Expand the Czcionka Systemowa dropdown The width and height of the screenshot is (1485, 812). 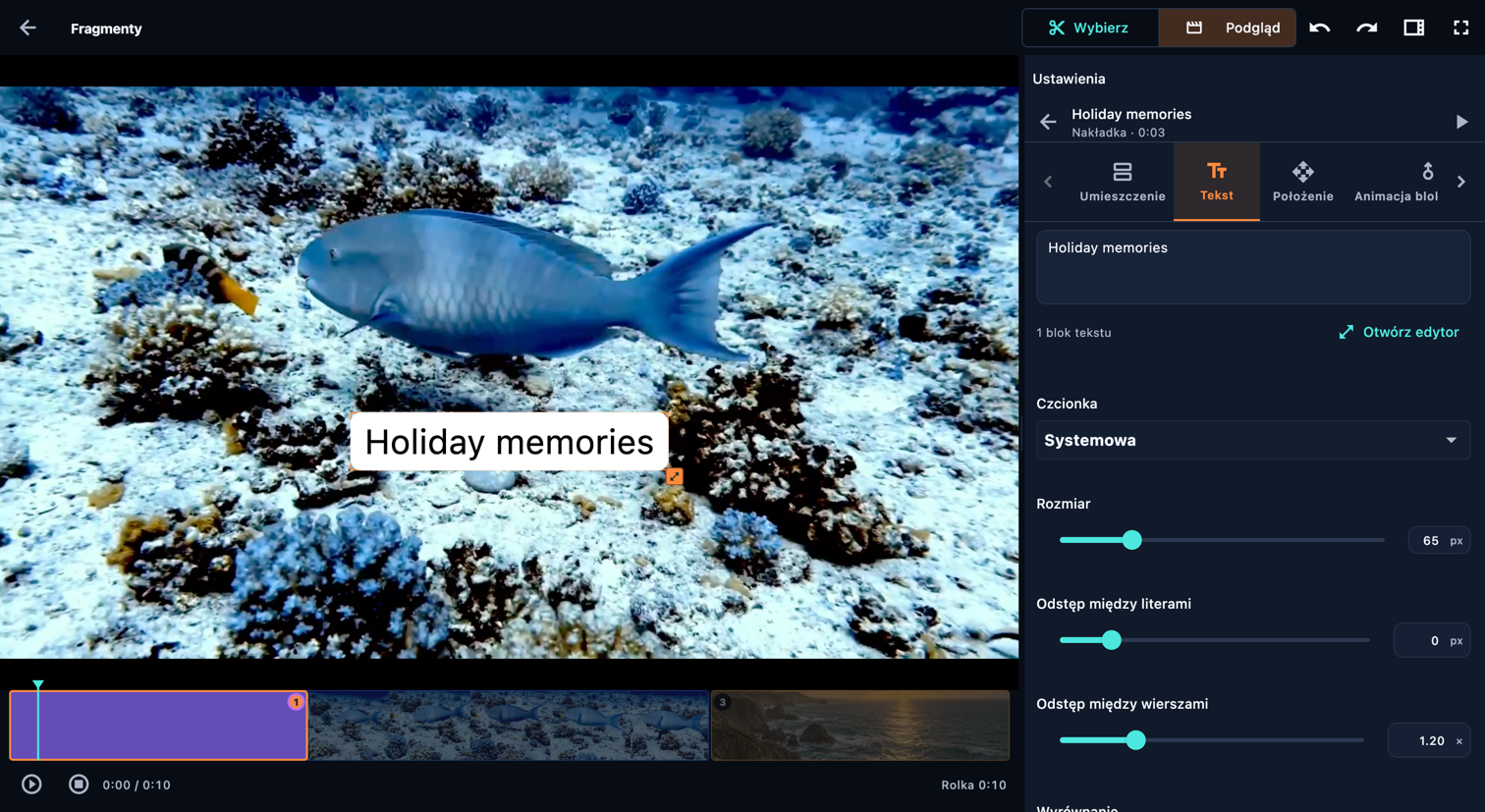[1253, 440]
